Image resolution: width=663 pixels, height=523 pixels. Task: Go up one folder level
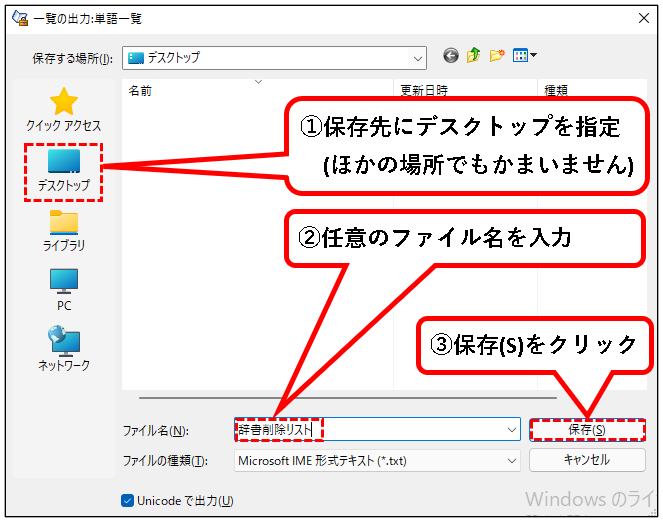[x=474, y=55]
